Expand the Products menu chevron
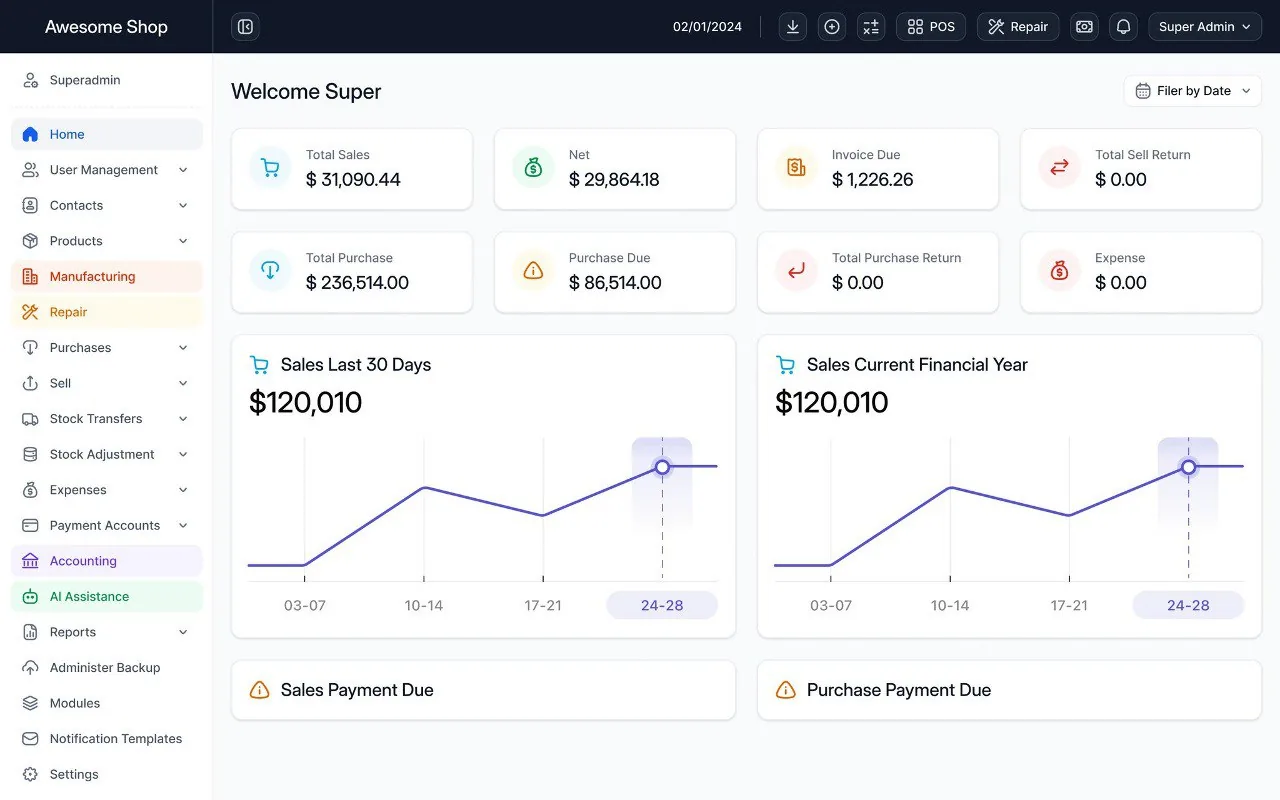 pyautogui.click(x=183, y=241)
